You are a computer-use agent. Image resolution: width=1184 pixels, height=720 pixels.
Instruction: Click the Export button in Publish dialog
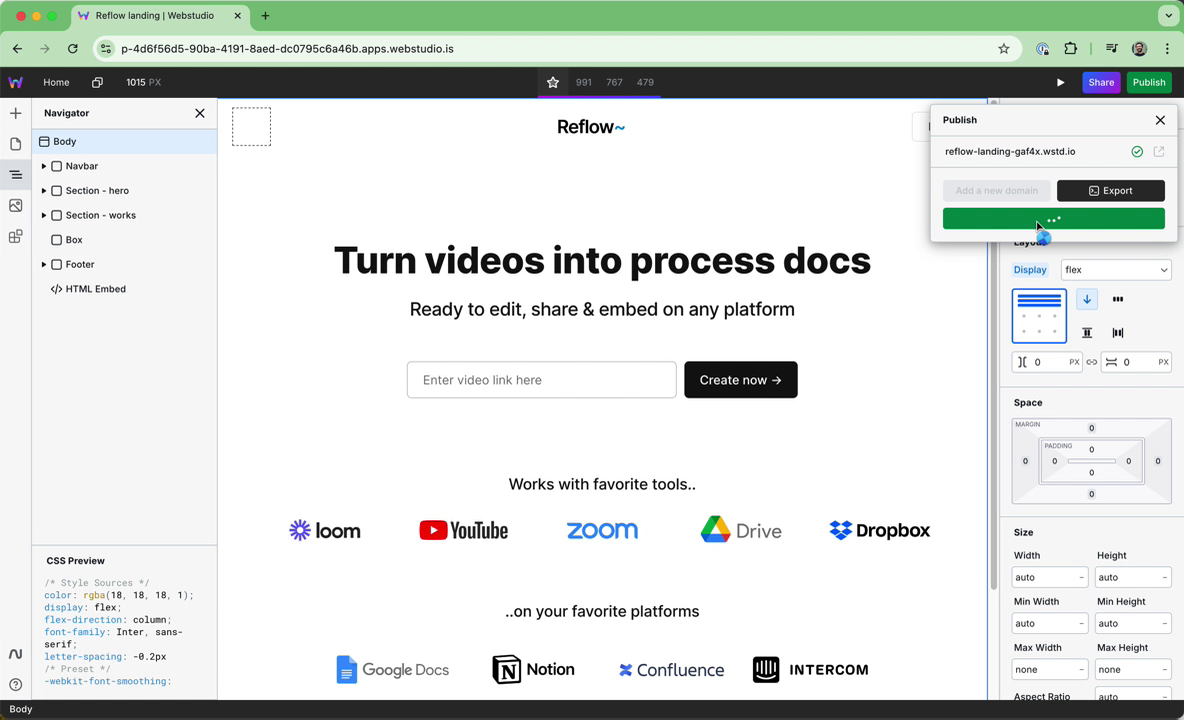1110,190
